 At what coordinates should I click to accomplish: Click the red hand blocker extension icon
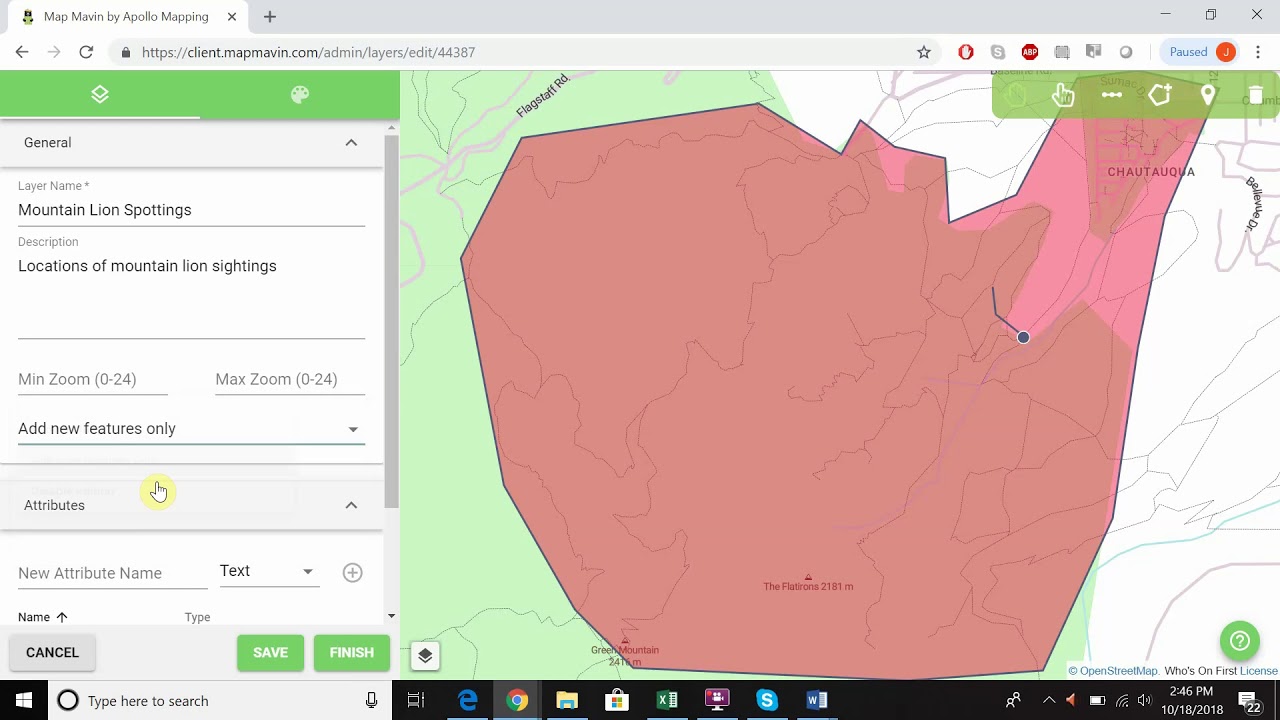pyautogui.click(x=966, y=52)
